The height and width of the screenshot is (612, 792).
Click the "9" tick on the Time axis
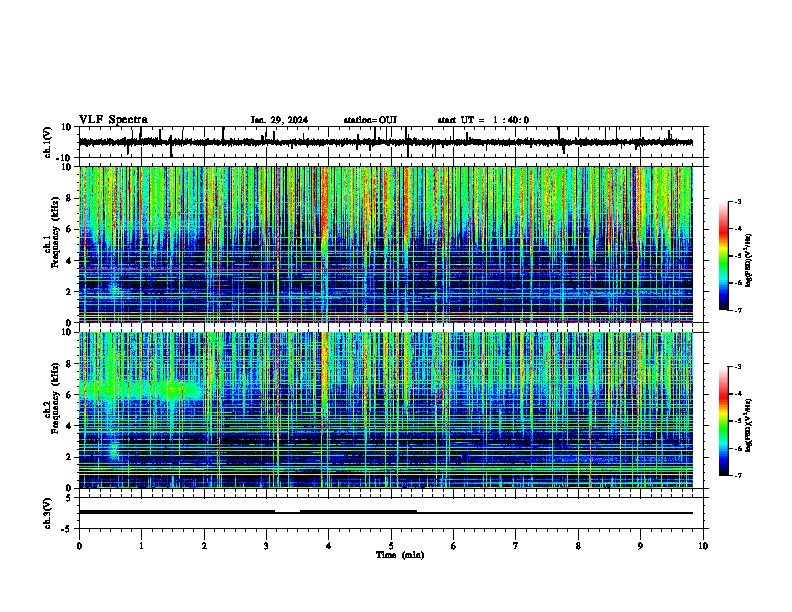click(x=640, y=546)
